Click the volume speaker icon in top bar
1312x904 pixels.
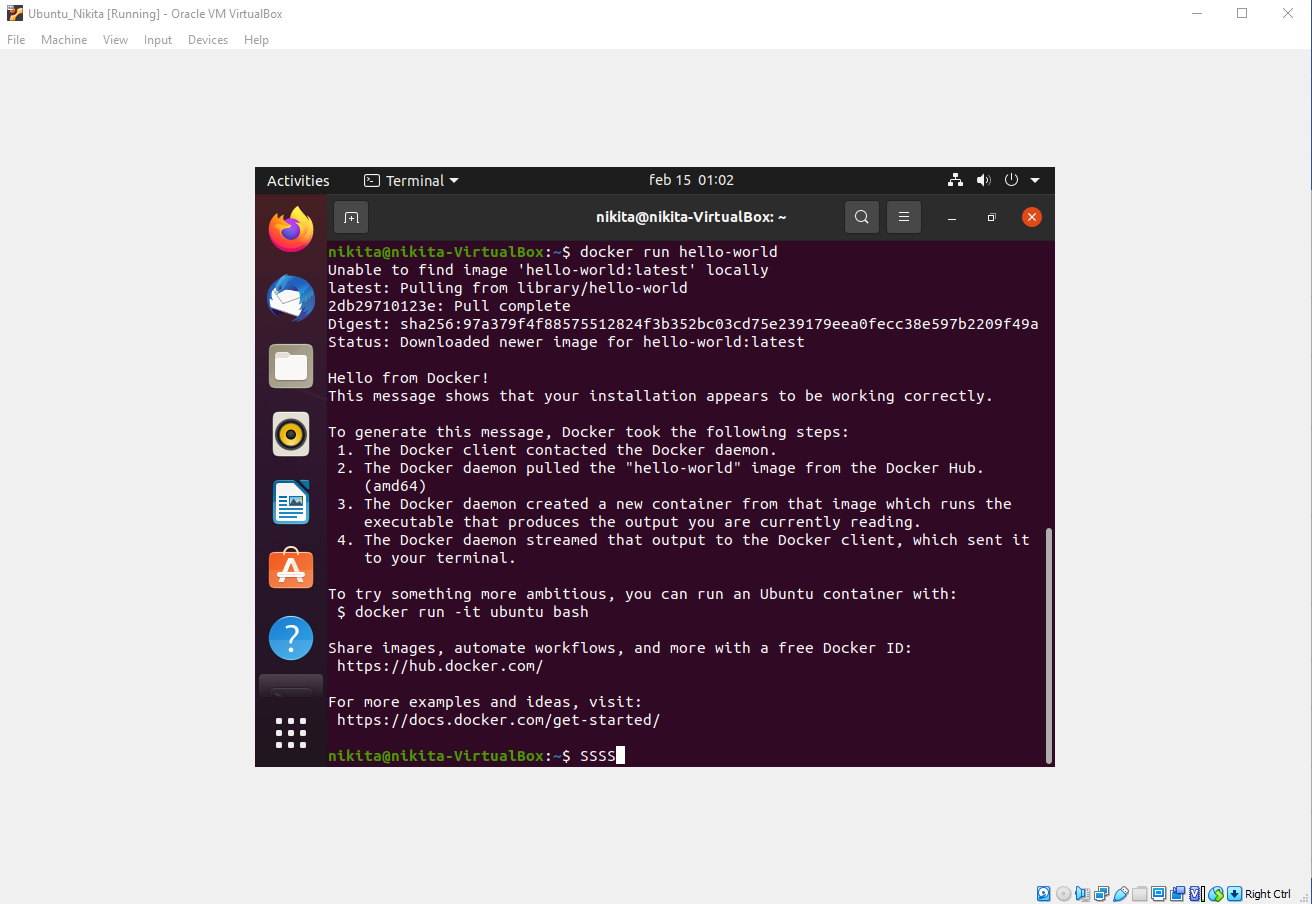983,180
